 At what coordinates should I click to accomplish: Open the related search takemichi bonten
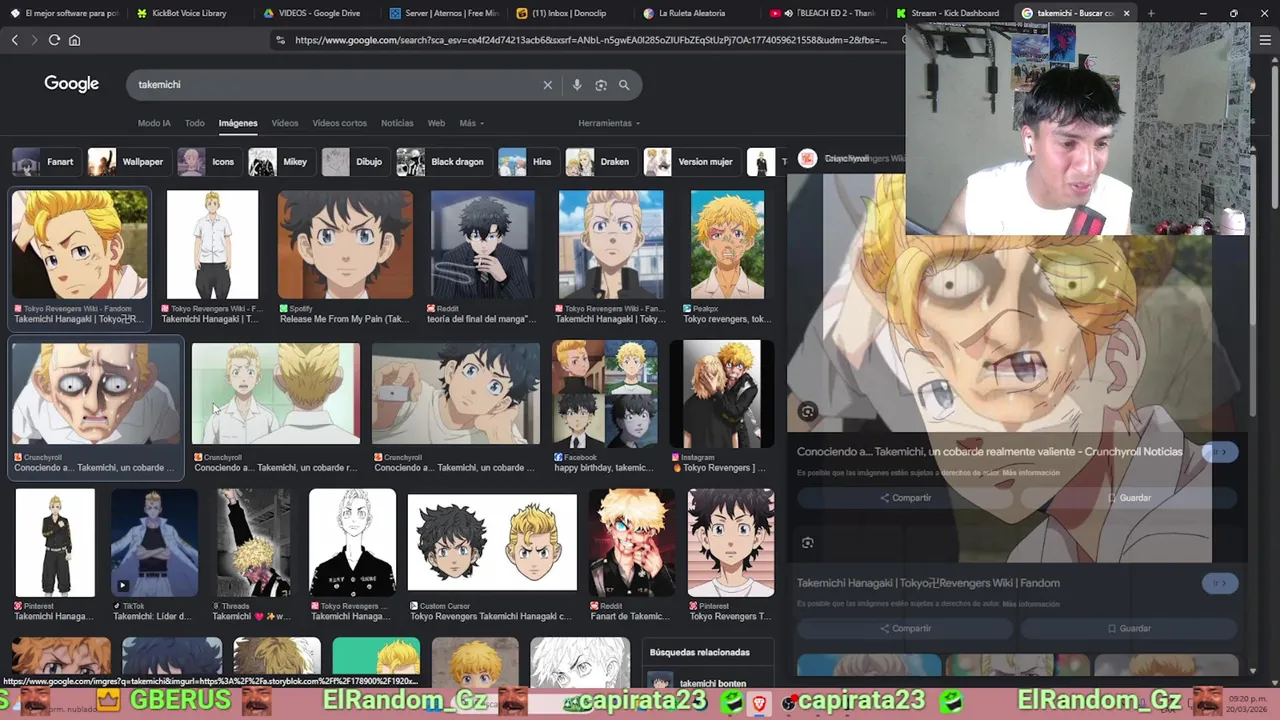710,682
